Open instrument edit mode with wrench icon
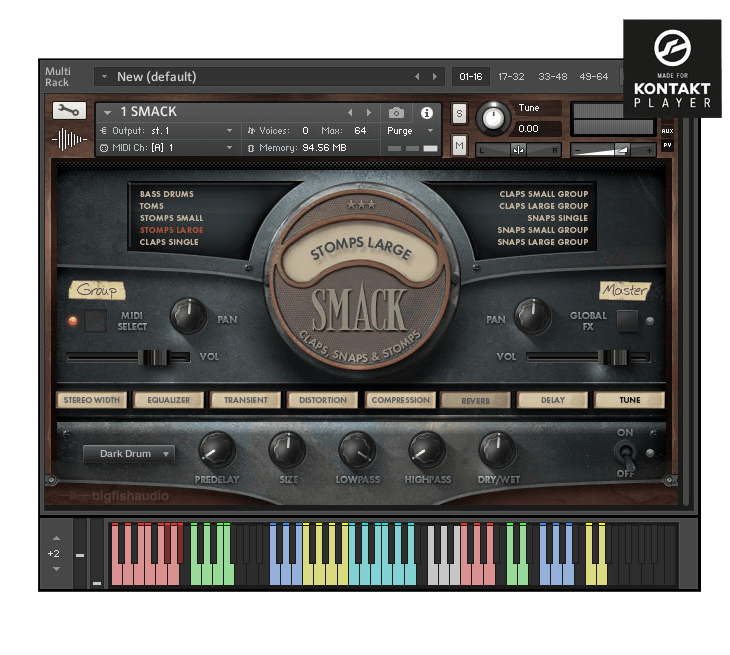Viewport: 730px width, 655px height. tap(69, 110)
